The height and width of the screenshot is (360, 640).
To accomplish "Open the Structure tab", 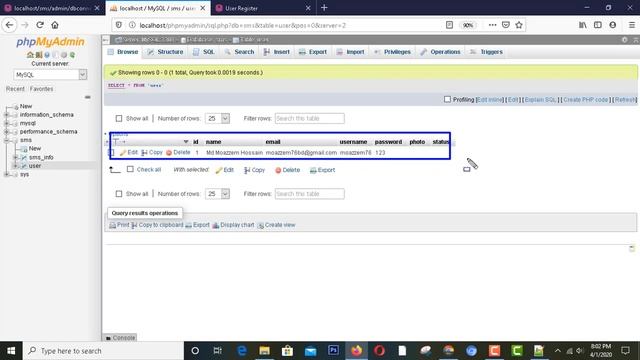I will pyautogui.click(x=165, y=52).
